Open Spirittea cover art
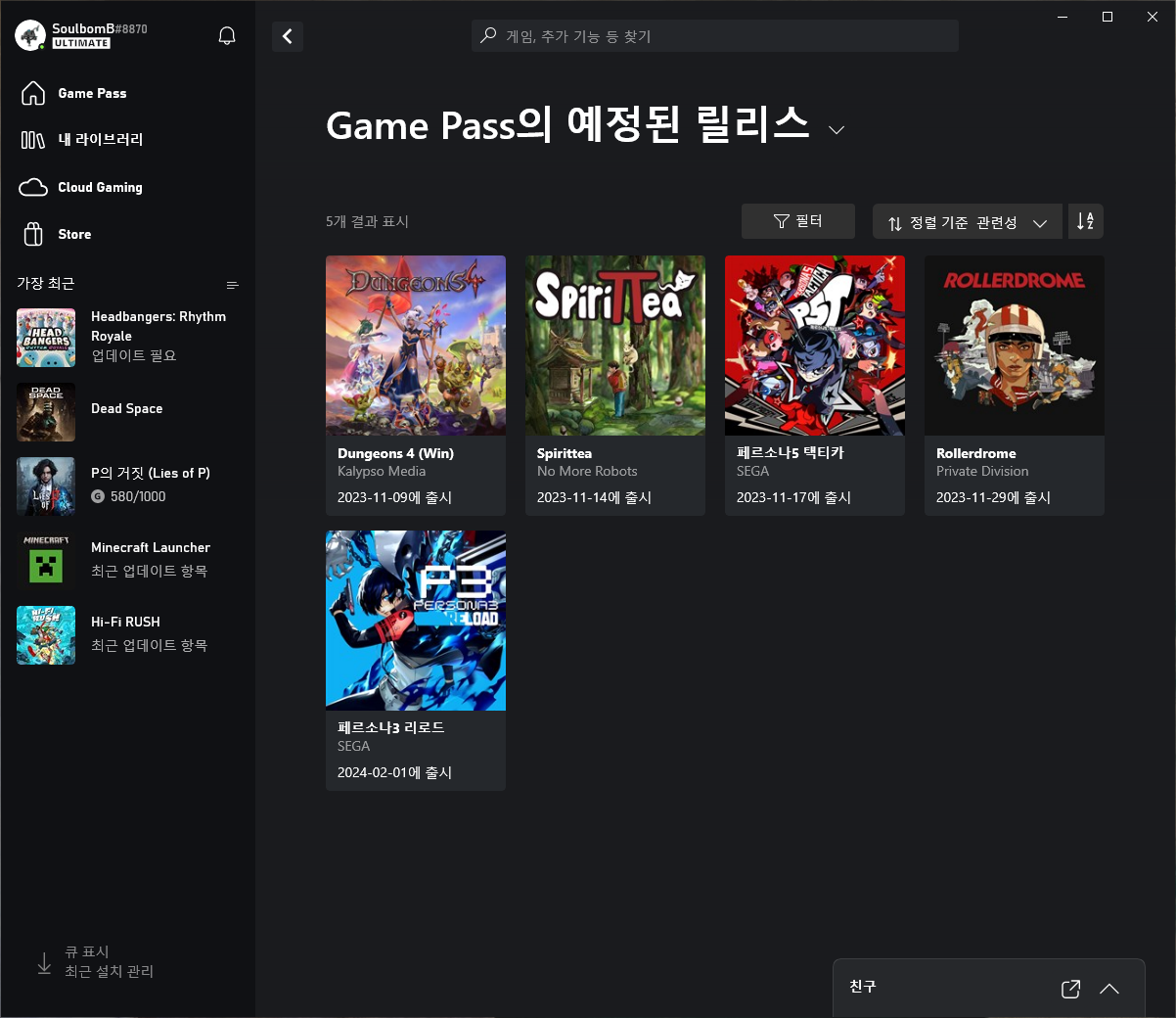Screen dimensions: 1176x1018 (615, 346)
